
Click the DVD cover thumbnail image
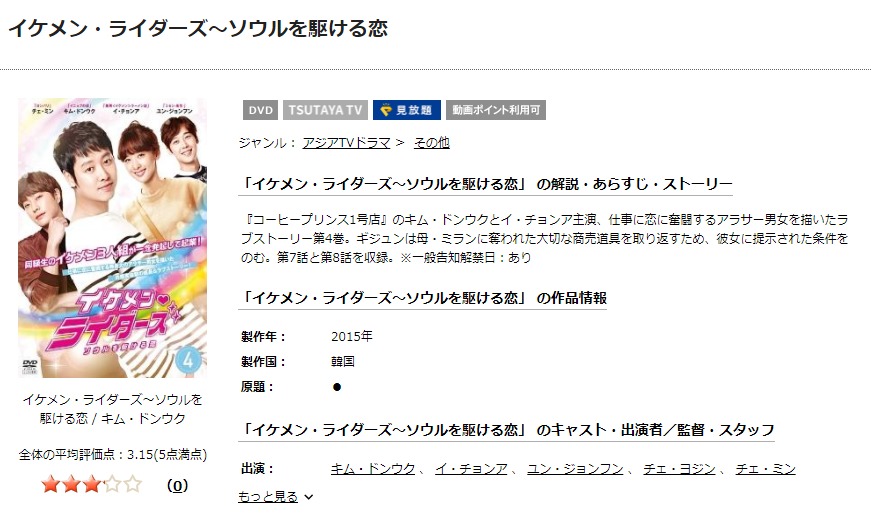112,238
